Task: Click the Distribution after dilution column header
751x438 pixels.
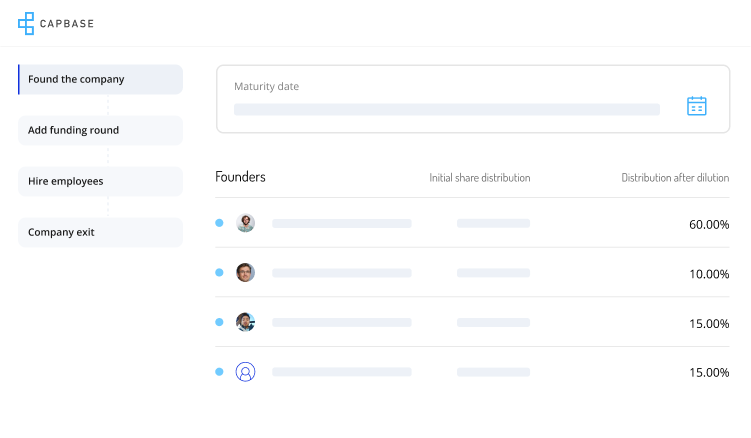Action: [x=675, y=178]
